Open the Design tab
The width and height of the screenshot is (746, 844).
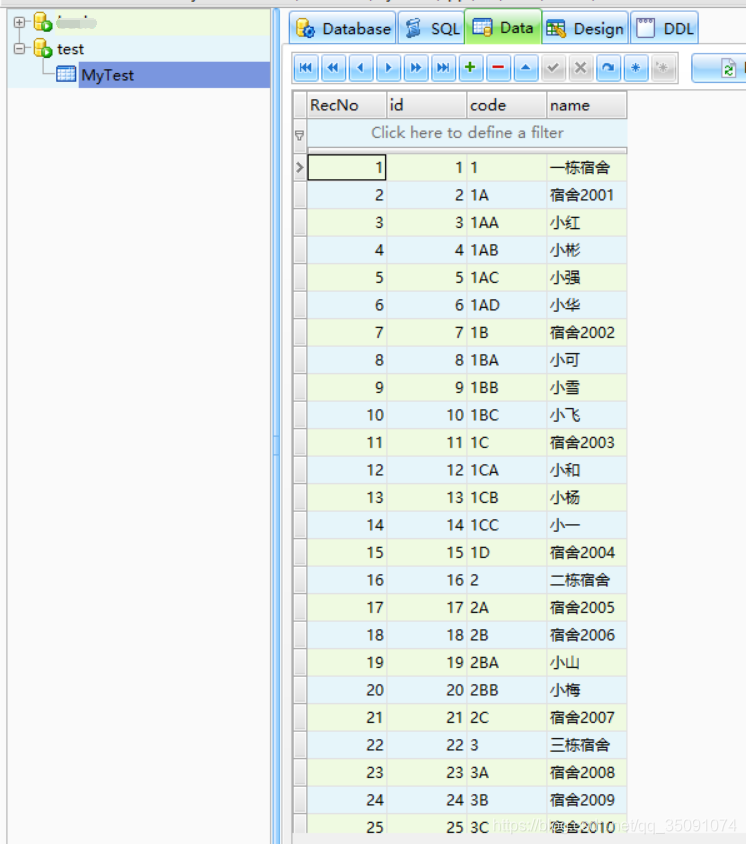tap(585, 28)
